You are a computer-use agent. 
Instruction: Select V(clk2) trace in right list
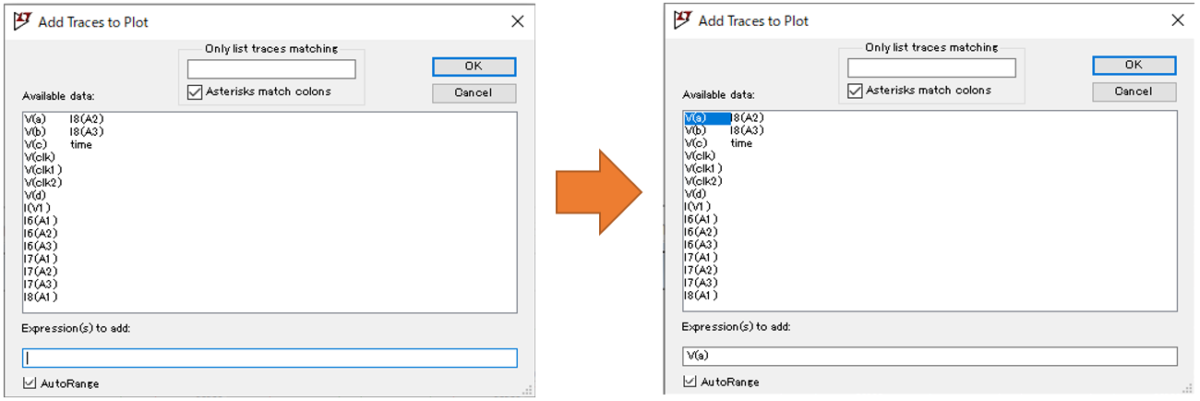(704, 181)
